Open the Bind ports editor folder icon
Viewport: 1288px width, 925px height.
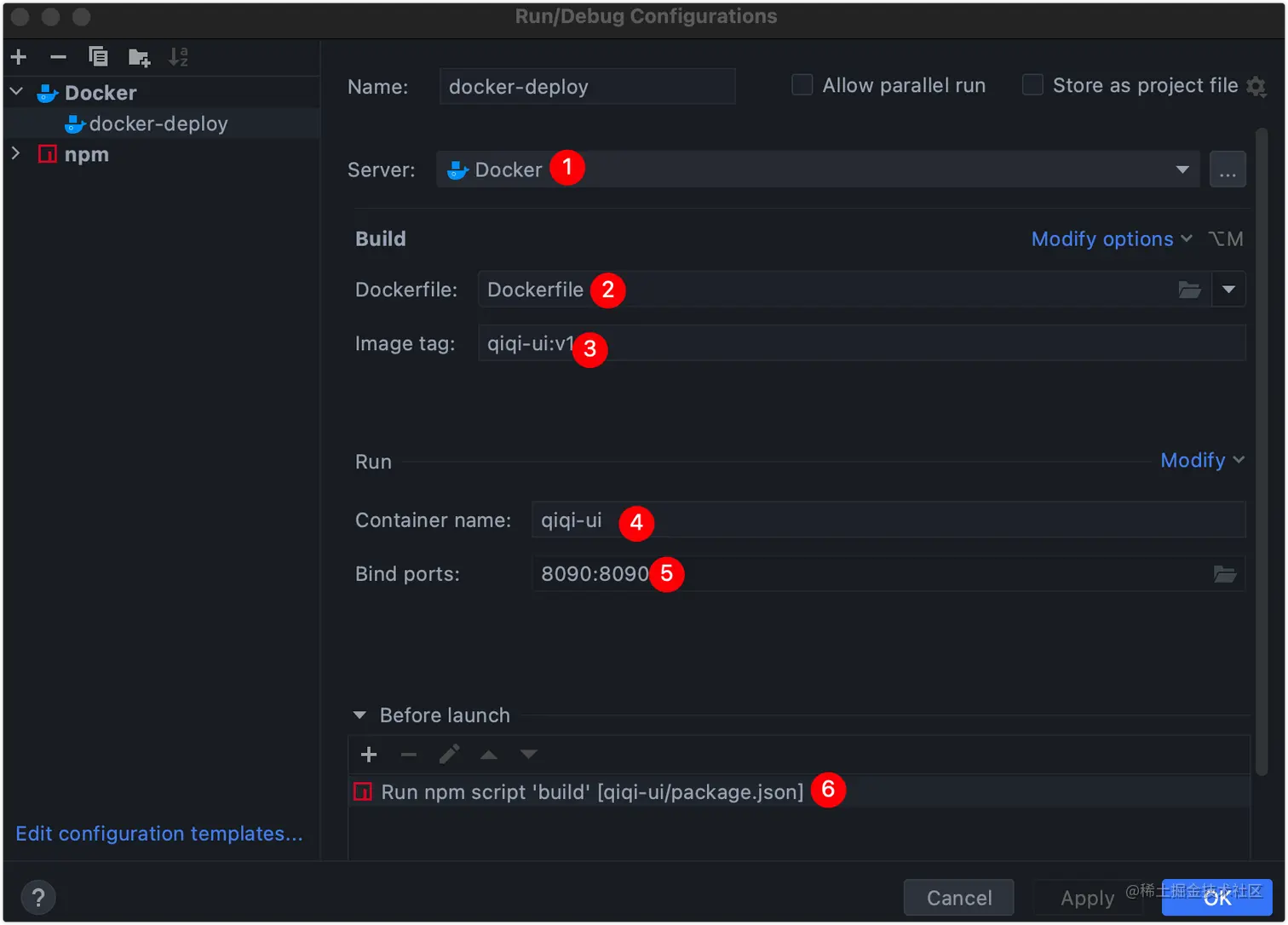coord(1225,574)
